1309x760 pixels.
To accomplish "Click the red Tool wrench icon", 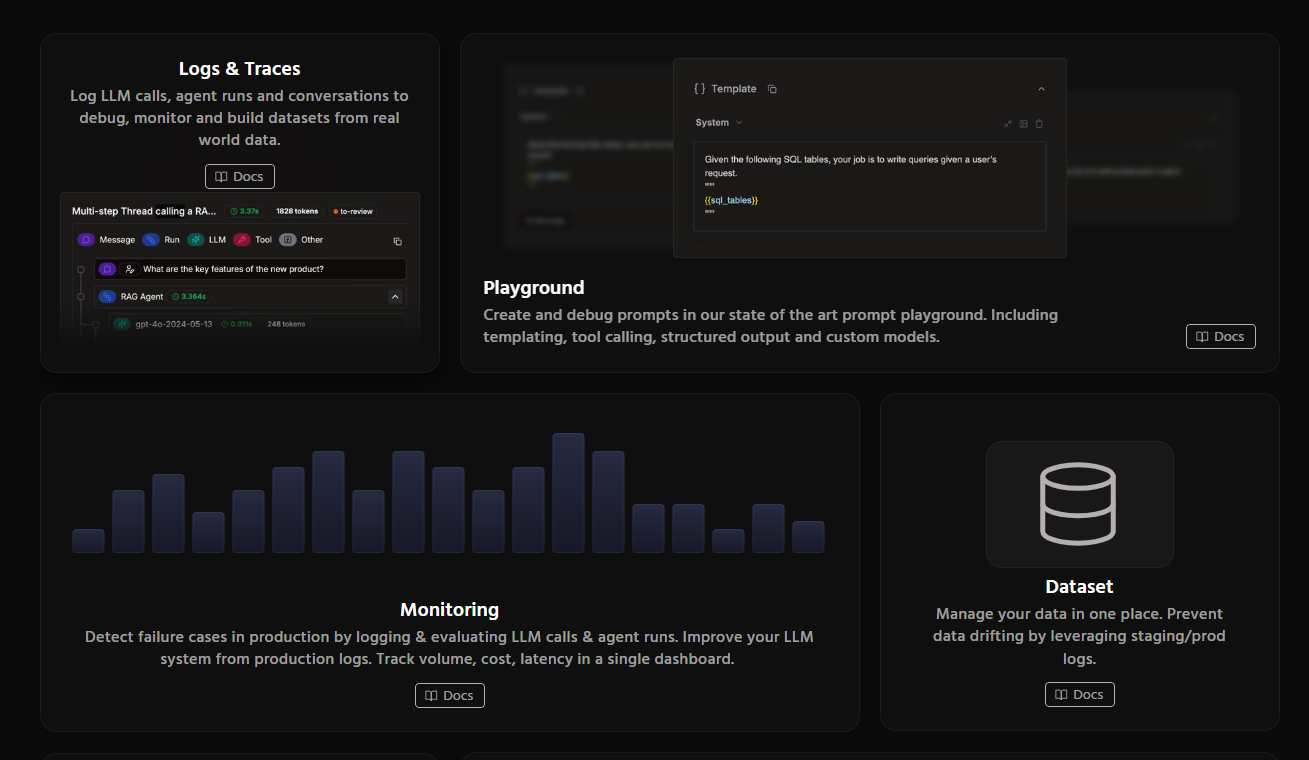I will point(242,240).
